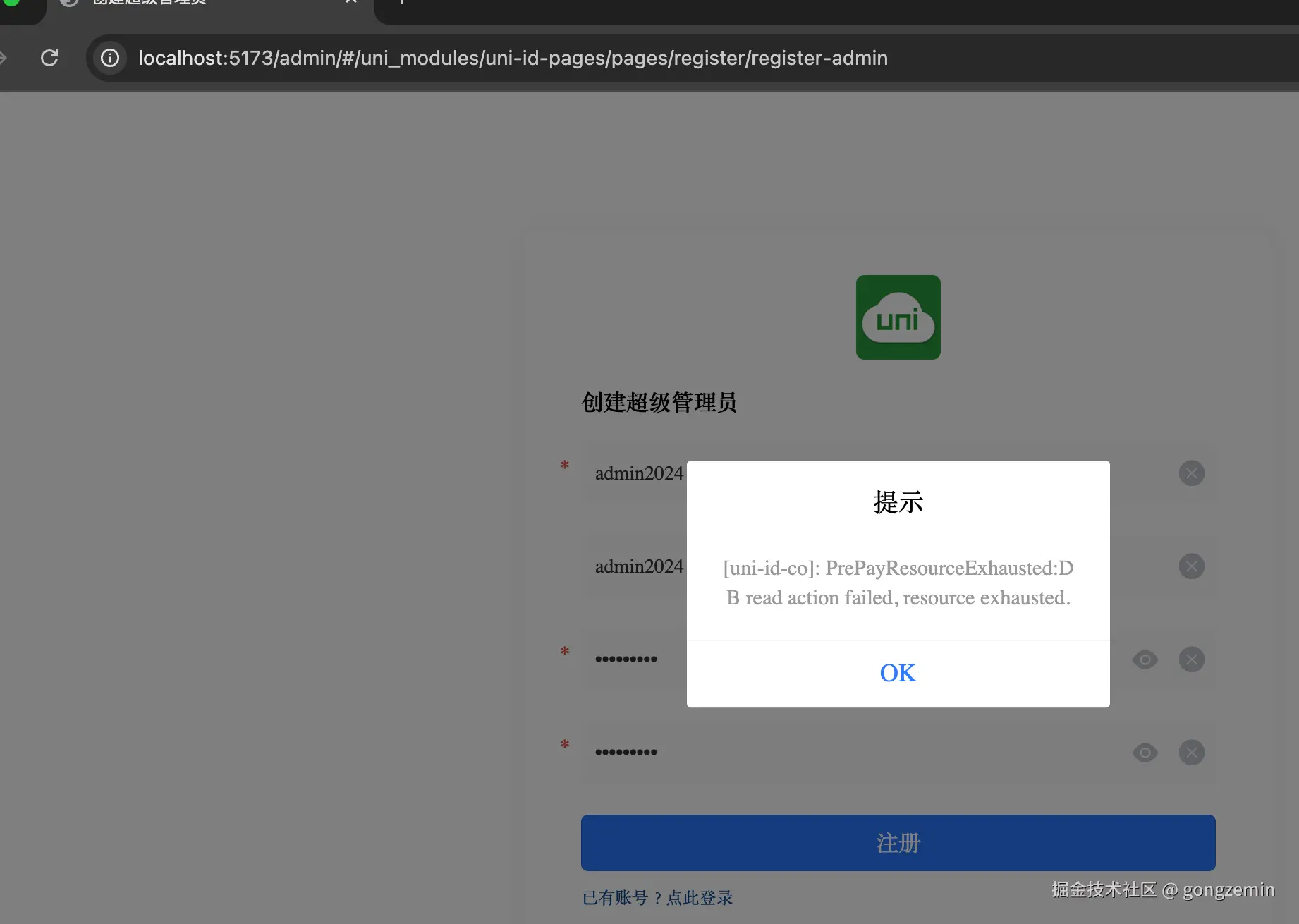
Task: Clear the confirm password field
Action: coord(1191,753)
